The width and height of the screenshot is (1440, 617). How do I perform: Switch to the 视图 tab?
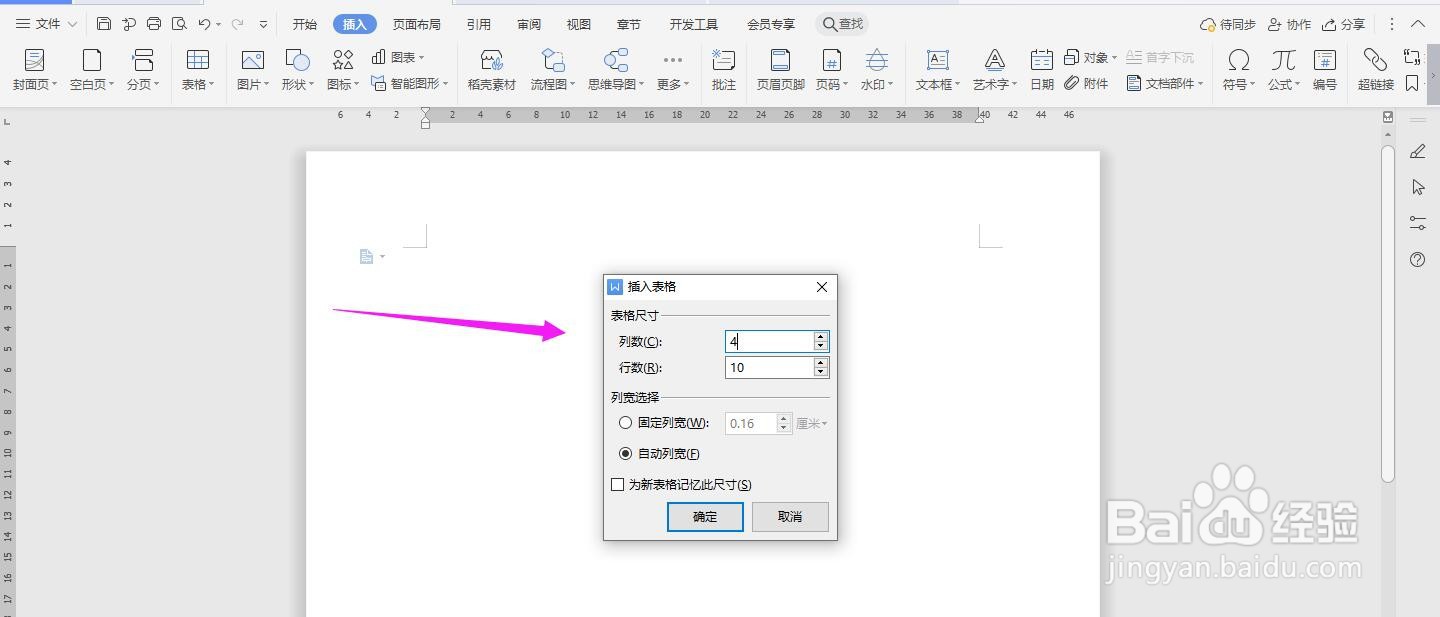click(578, 24)
